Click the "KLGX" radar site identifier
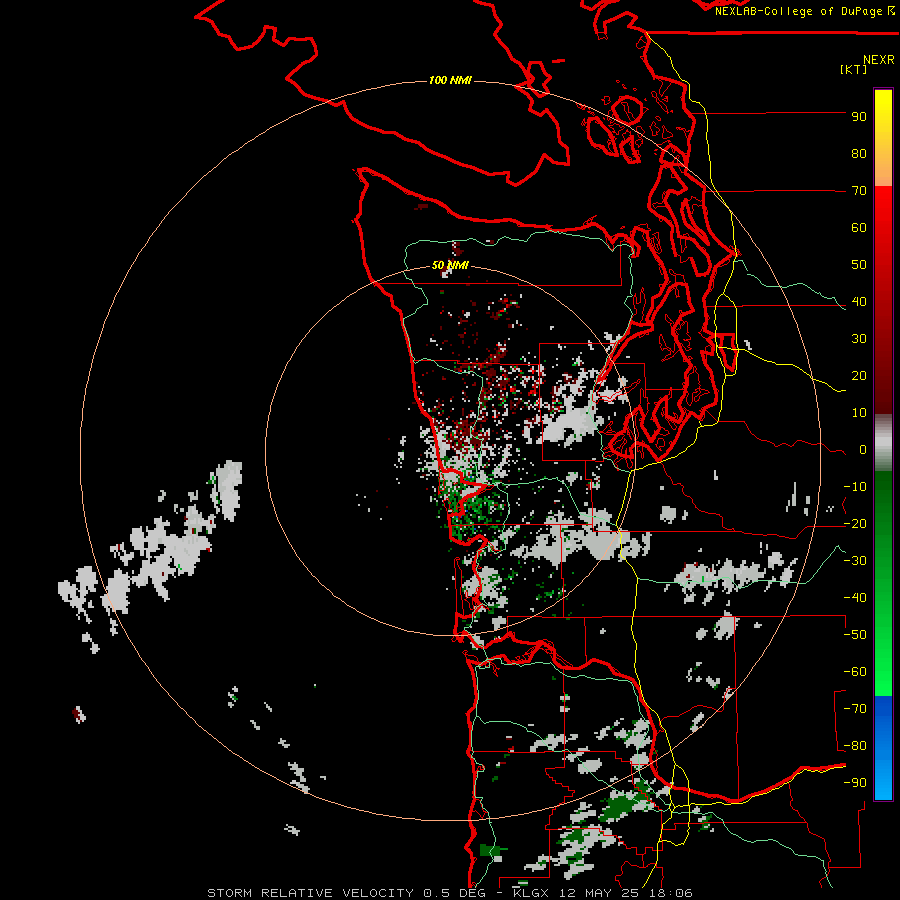The height and width of the screenshot is (900, 900). pos(531,893)
